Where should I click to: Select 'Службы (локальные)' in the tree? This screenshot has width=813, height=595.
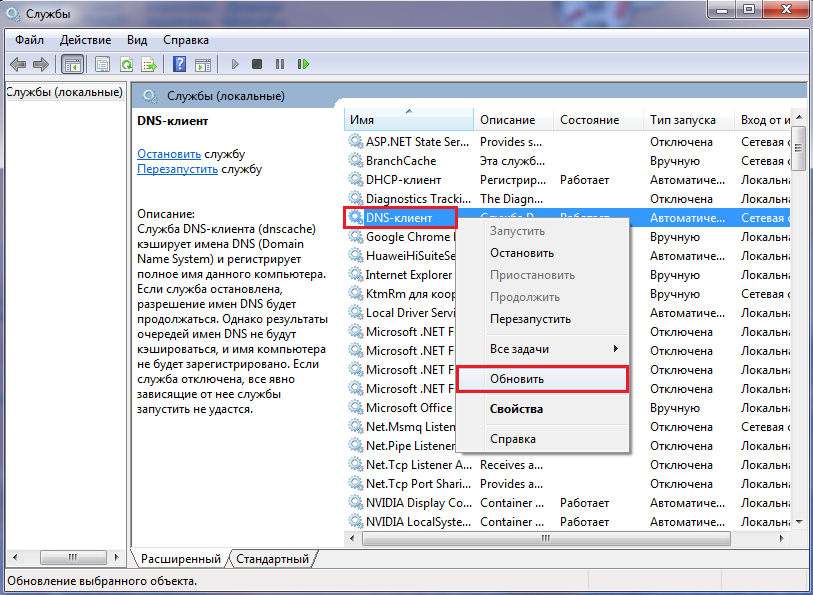[64, 92]
